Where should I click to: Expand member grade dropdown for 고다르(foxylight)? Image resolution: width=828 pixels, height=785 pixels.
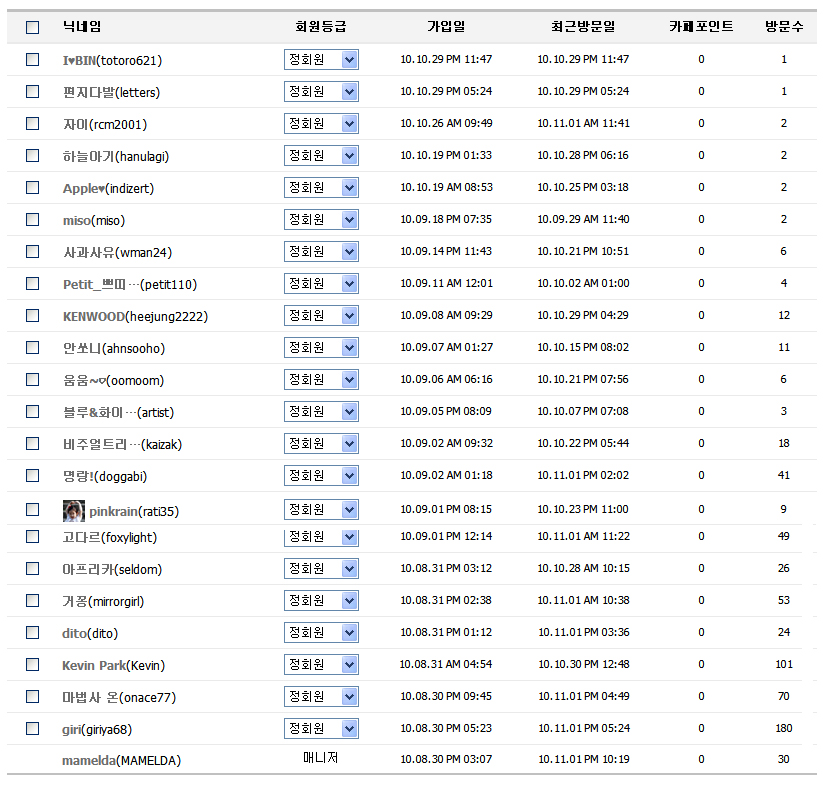click(321, 537)
